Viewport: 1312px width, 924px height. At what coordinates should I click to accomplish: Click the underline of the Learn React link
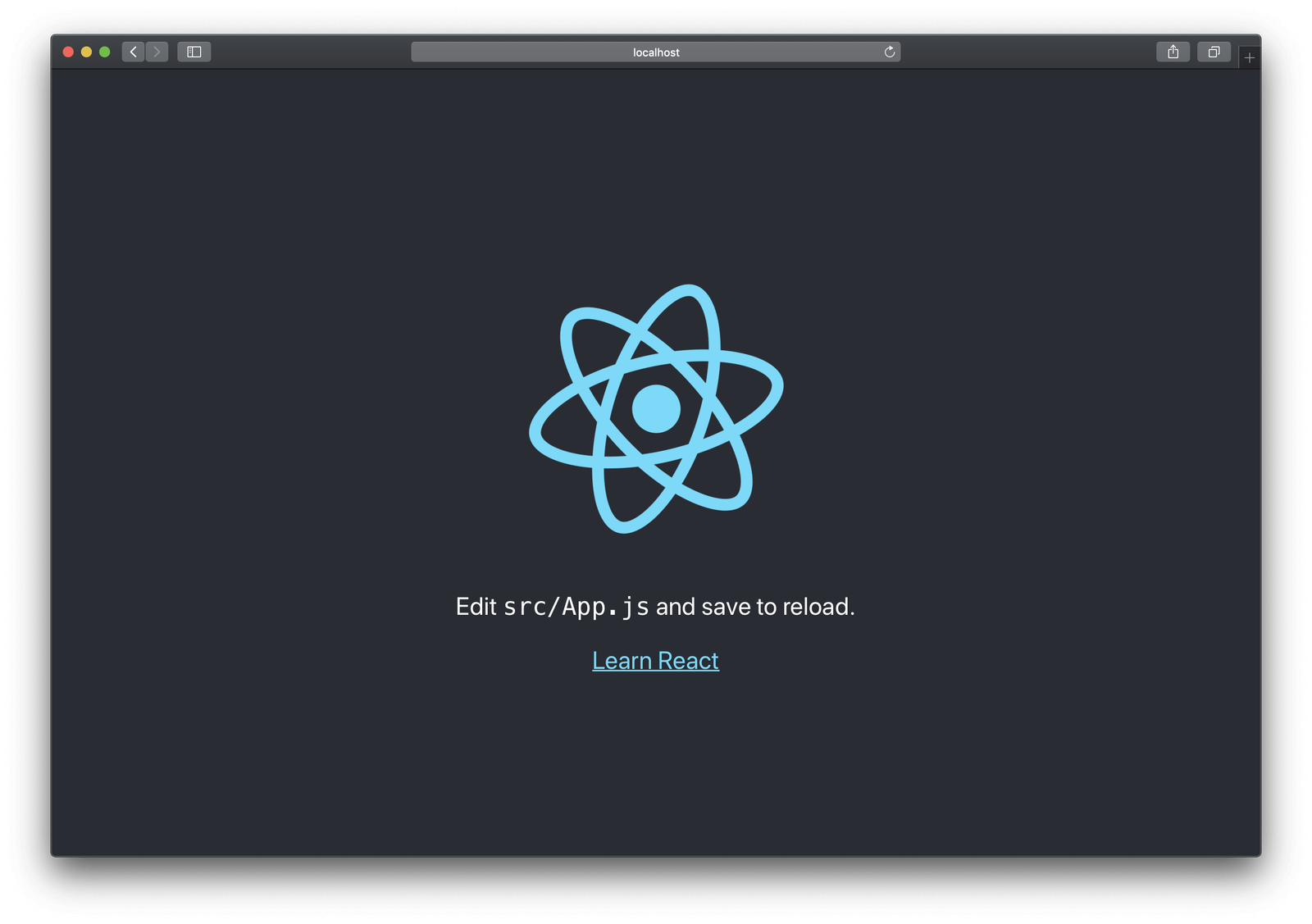[654, 672]
